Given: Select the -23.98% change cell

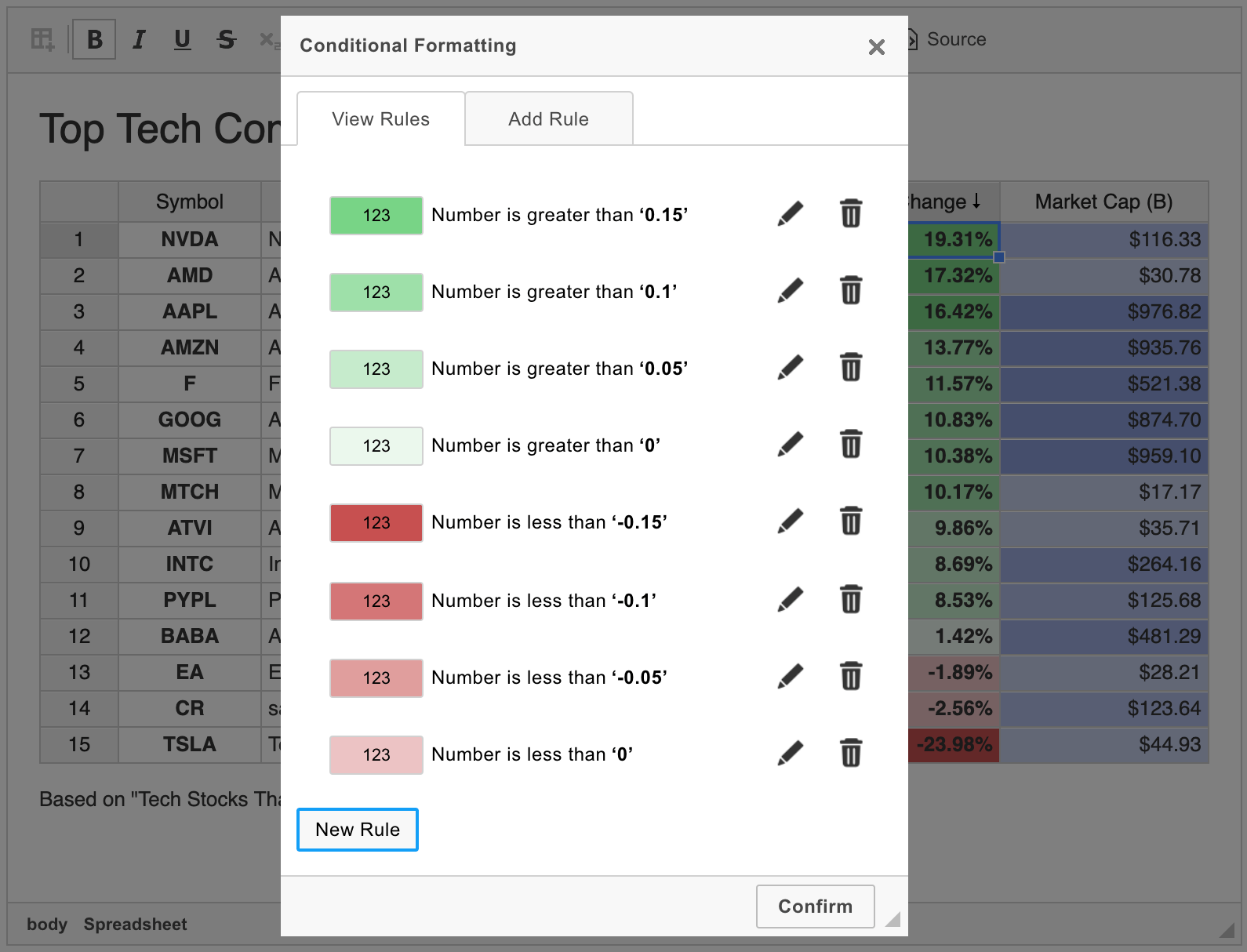Looking at the screenshot, I should 954,744.
